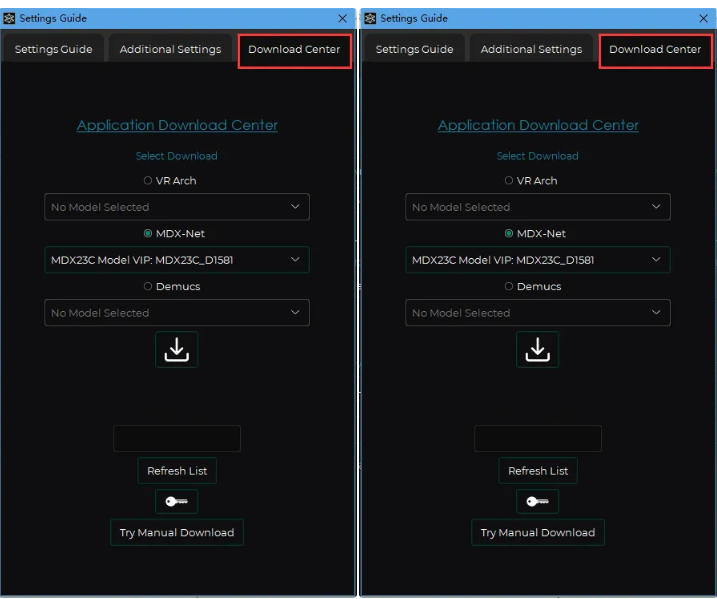Expand the VR Arch model dropdown in the left window

(177, 207)
